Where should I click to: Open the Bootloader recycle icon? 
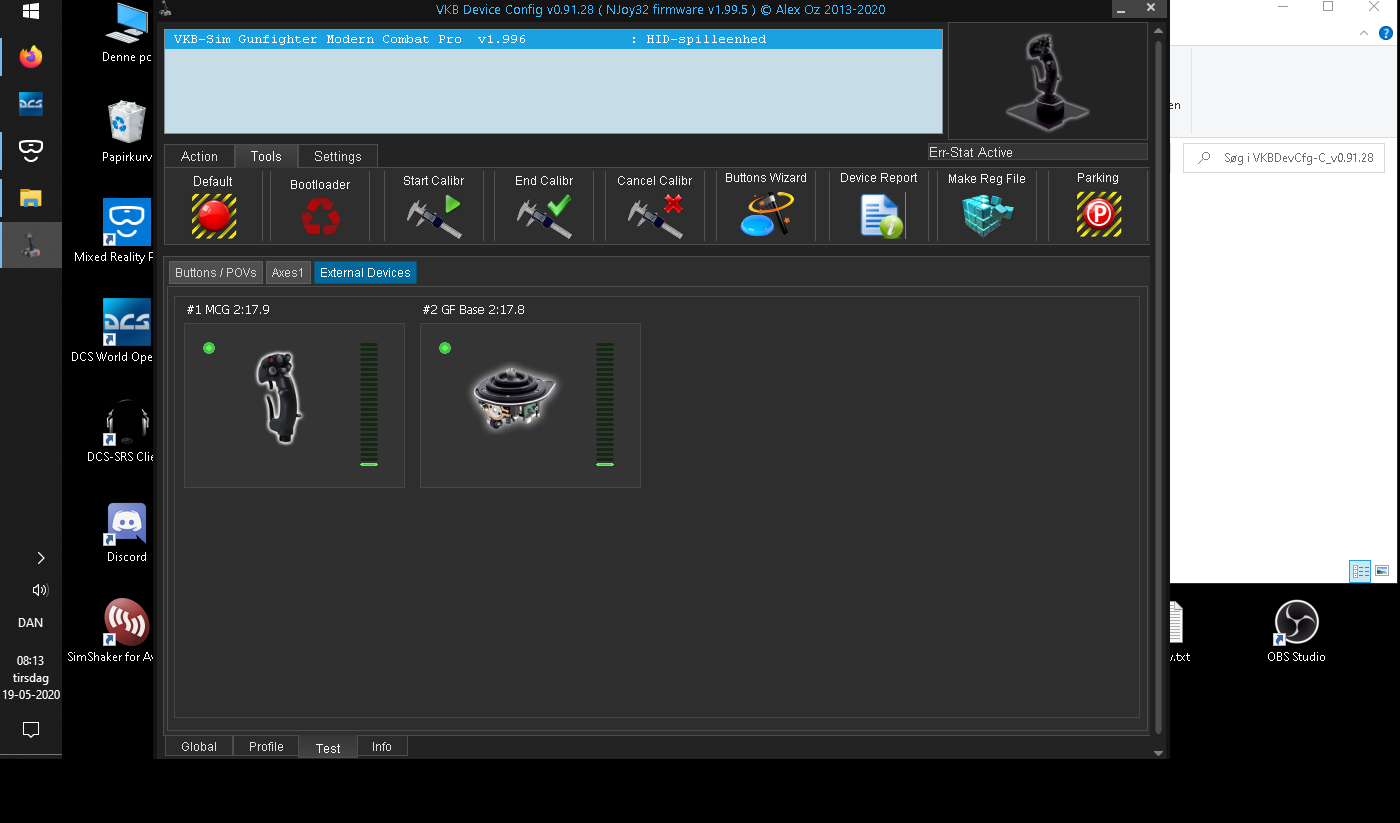[x=320, y=216]
